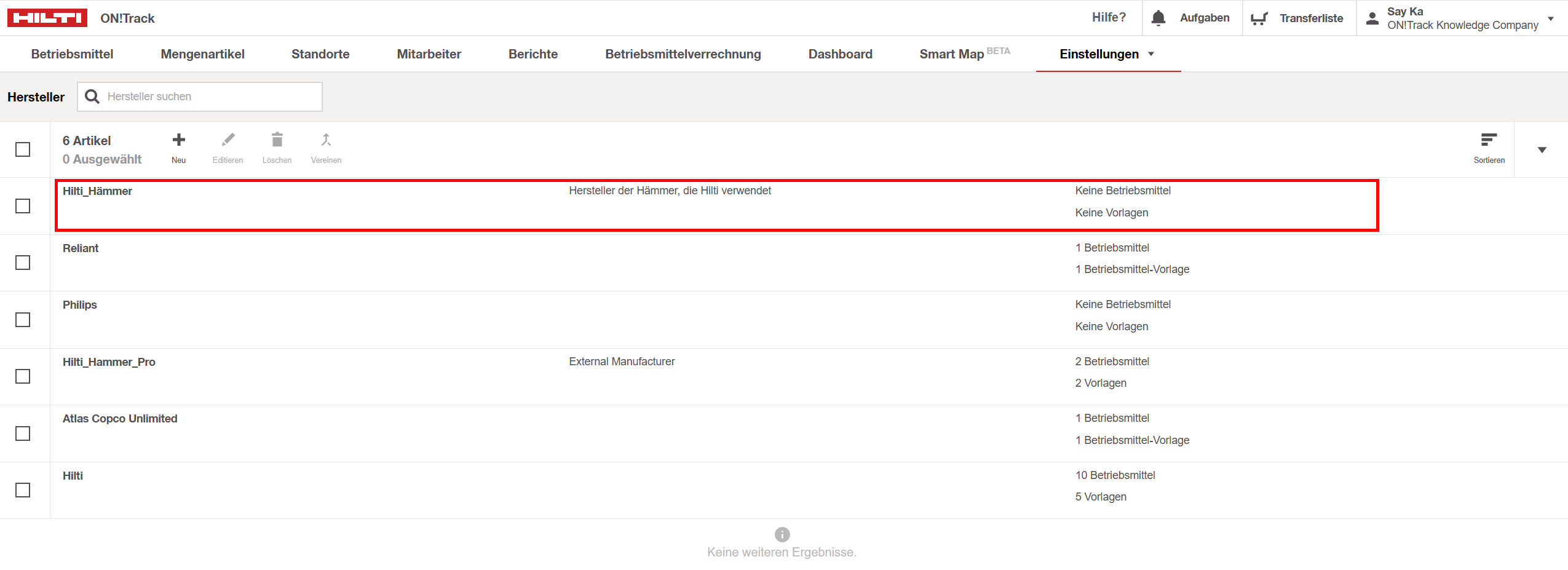Check the Atlas Copco Unlimited checkbox
The image size is (1568, 570).
(x=23, y=433)
